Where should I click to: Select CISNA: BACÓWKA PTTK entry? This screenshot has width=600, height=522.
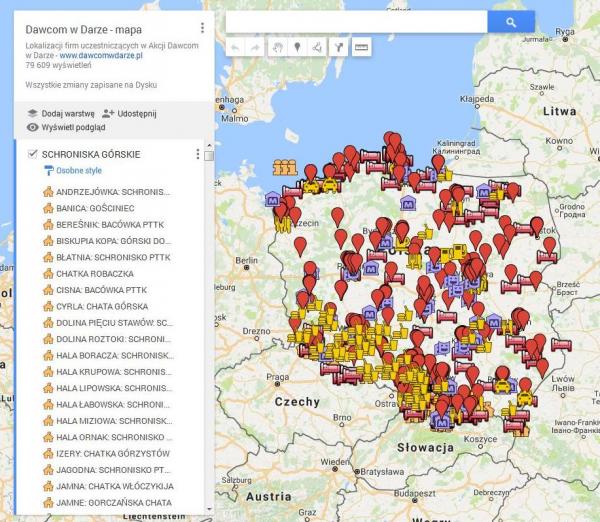(101, 290)
